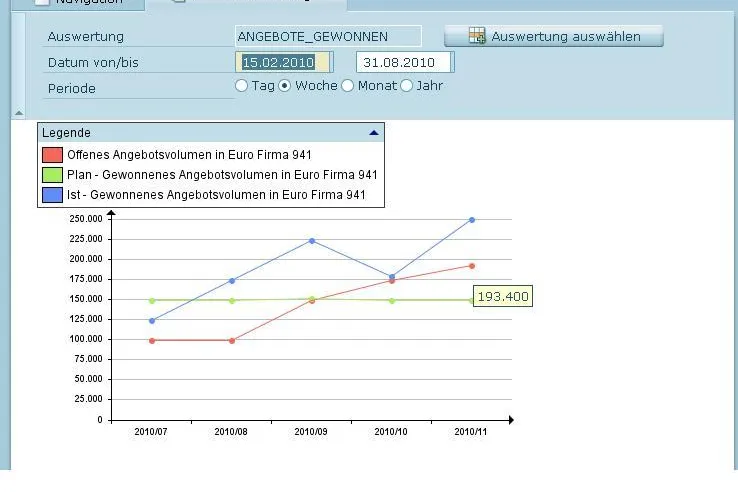Select the Monat period radio button
This screenshot has width=738, height=492.
(347, 86)
